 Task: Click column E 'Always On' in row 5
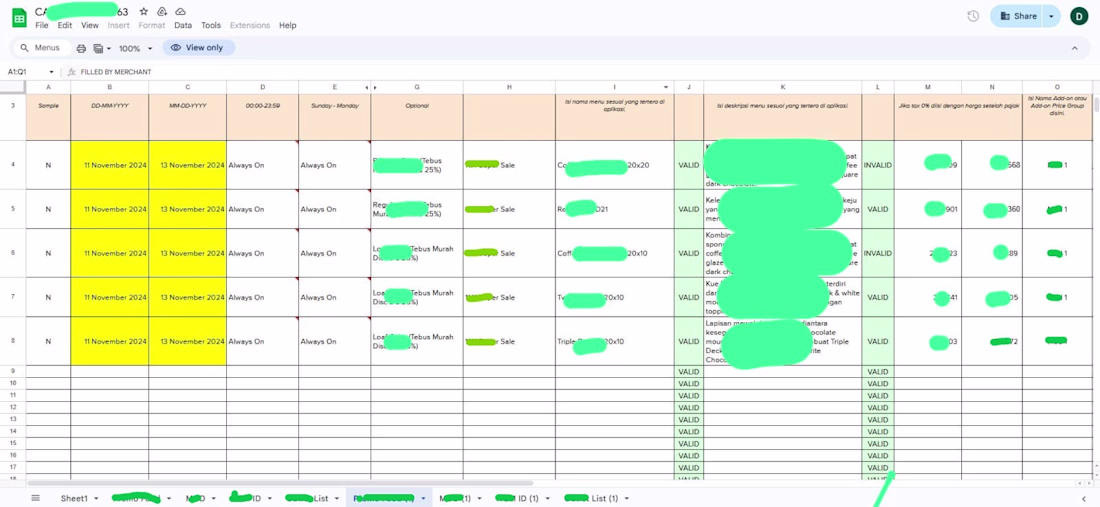tap(335, 209)
